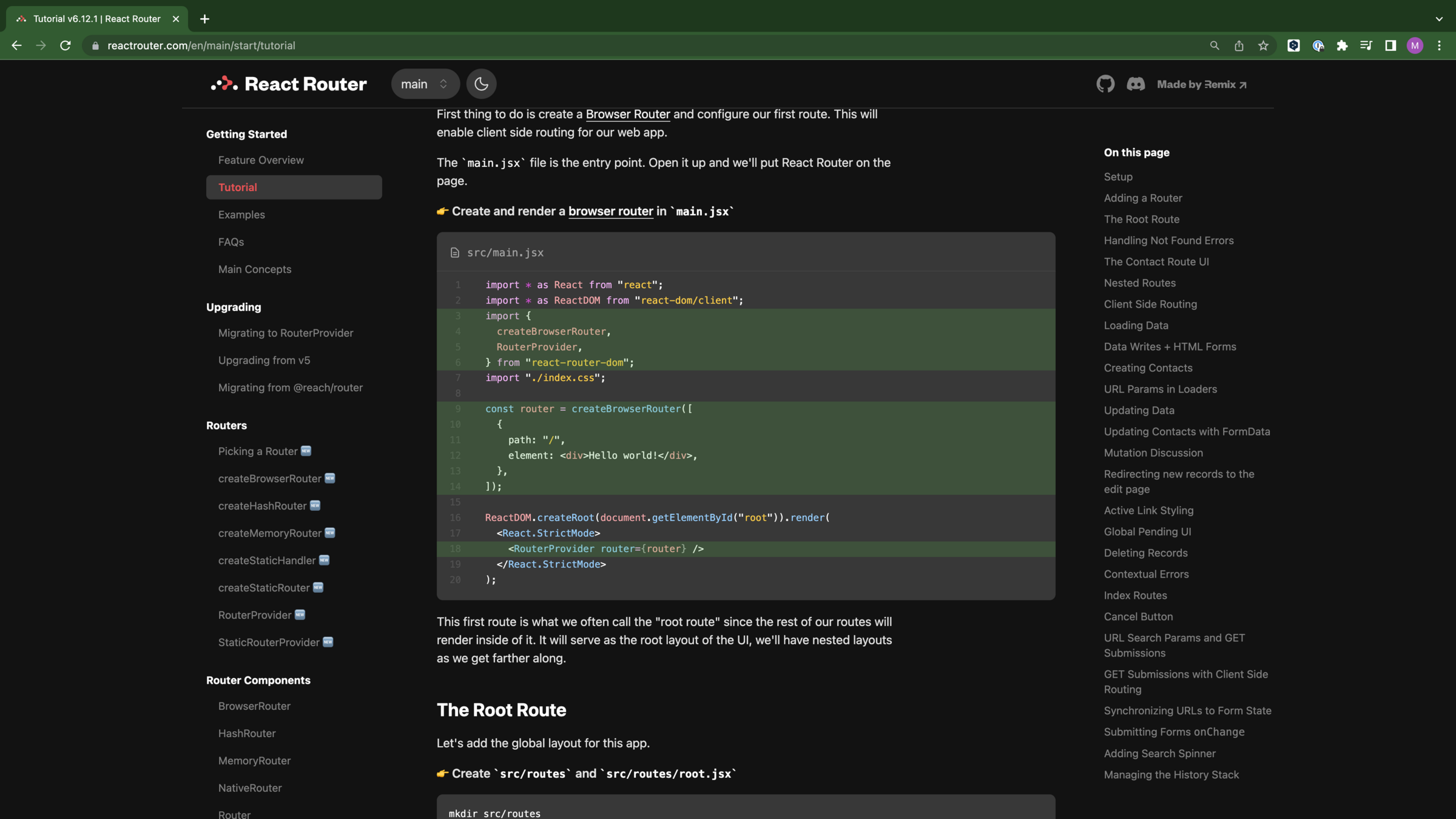Viewport: 1456px width, 819px height.
Task: Follow the Browser Router link in the text
Action: tap(628, 114)
